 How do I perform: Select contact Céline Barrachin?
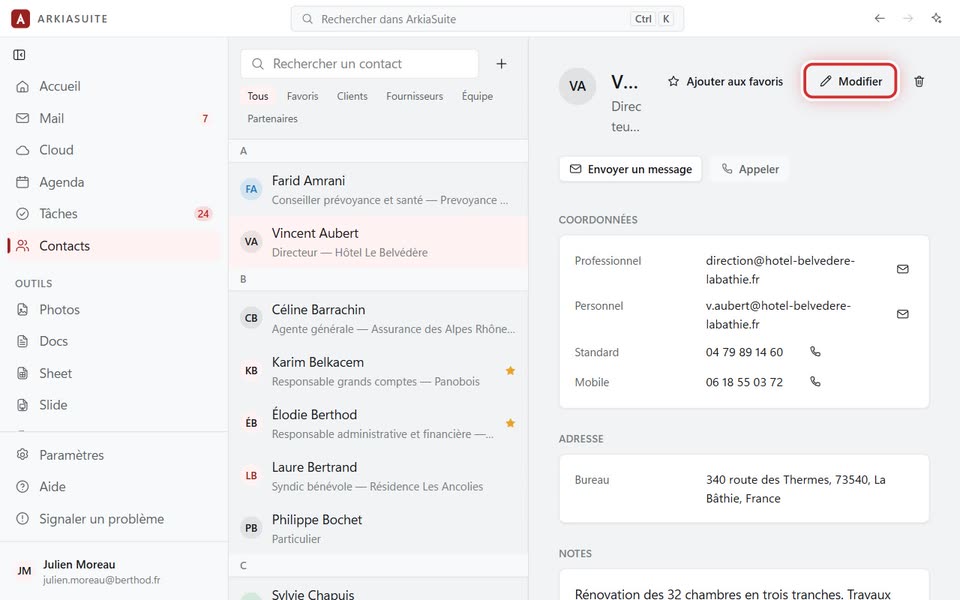(x=378, y=318)
